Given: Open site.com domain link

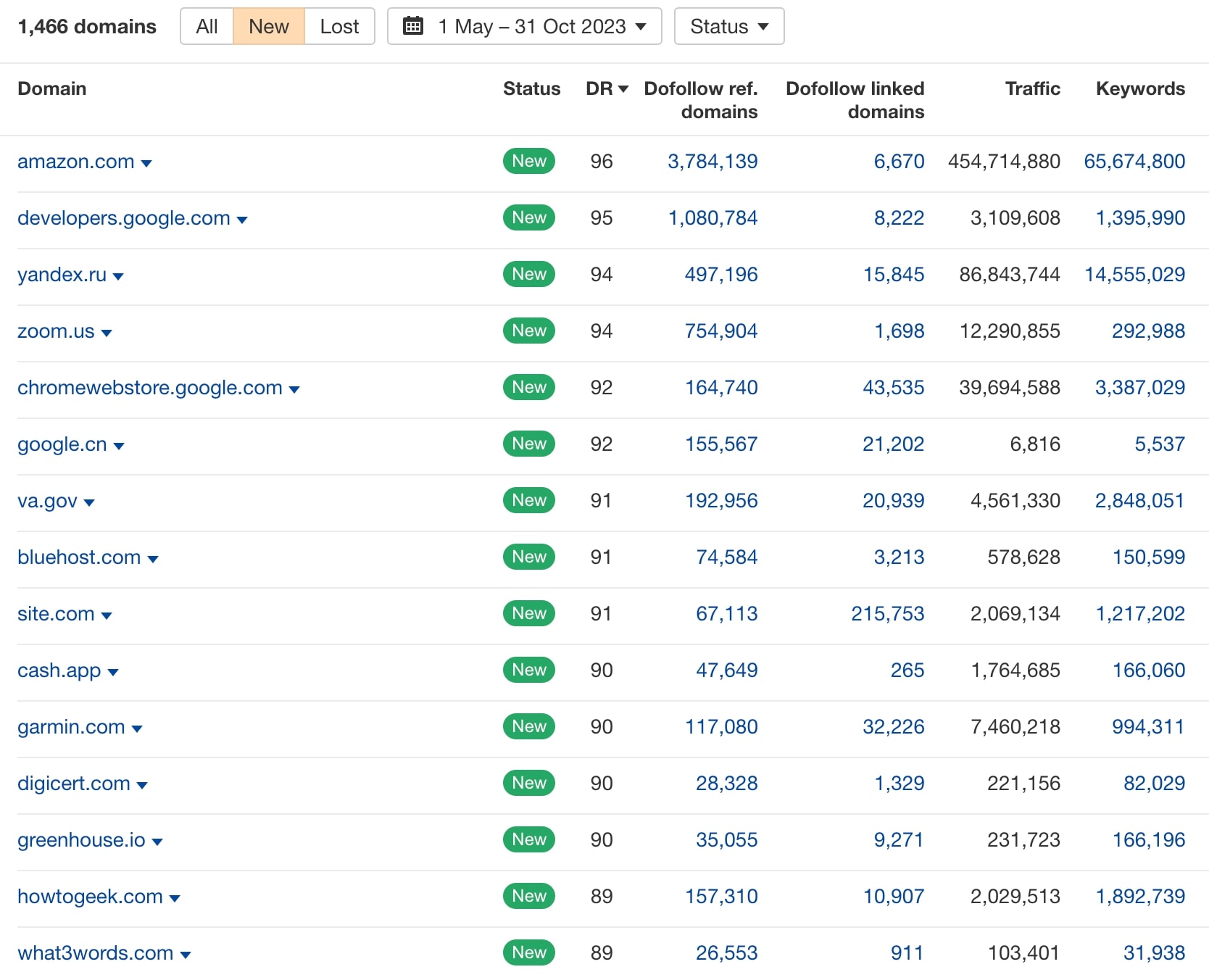Looking at the screenshot, I should pyautogui.click(x=56, y=613).
